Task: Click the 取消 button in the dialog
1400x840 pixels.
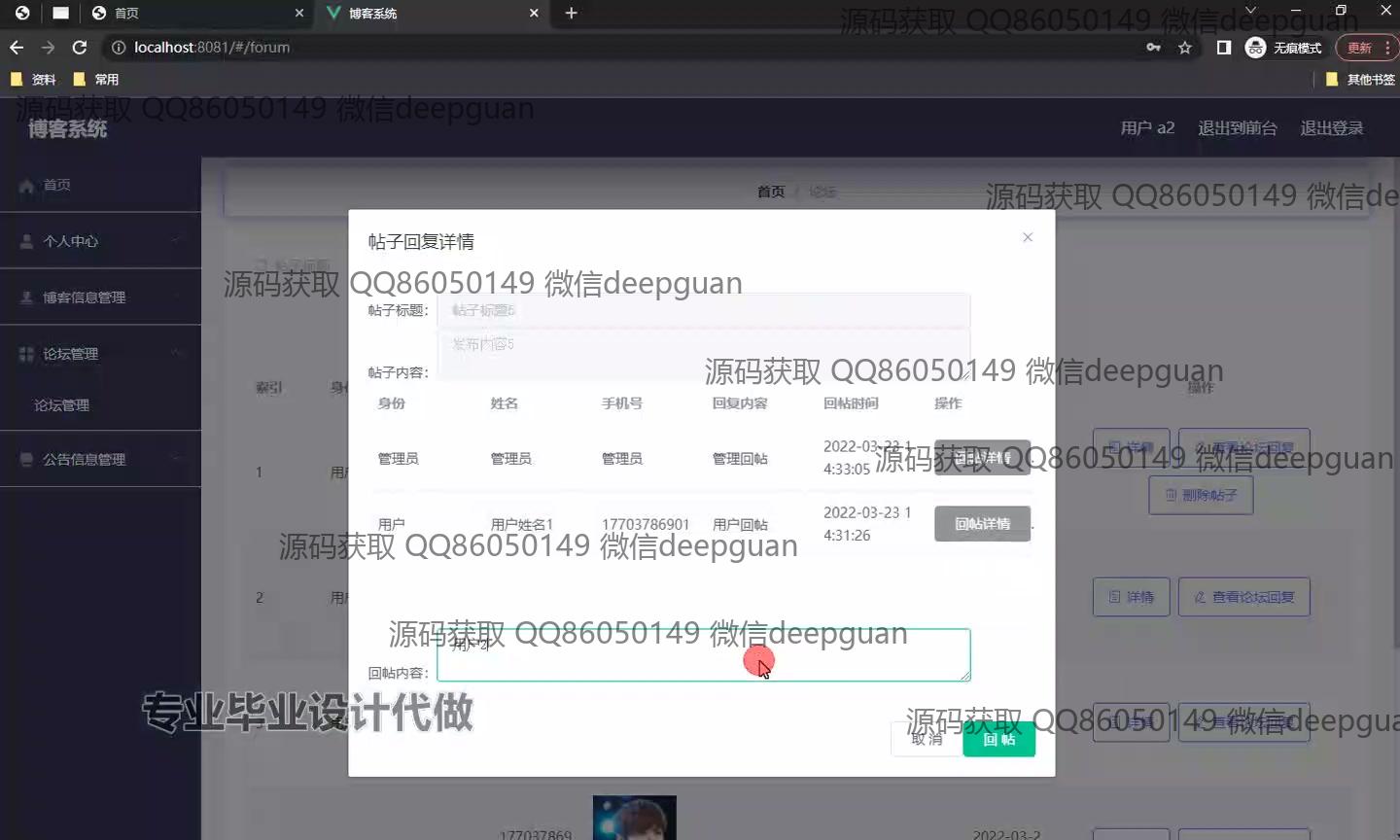Action: pos(927,739)
